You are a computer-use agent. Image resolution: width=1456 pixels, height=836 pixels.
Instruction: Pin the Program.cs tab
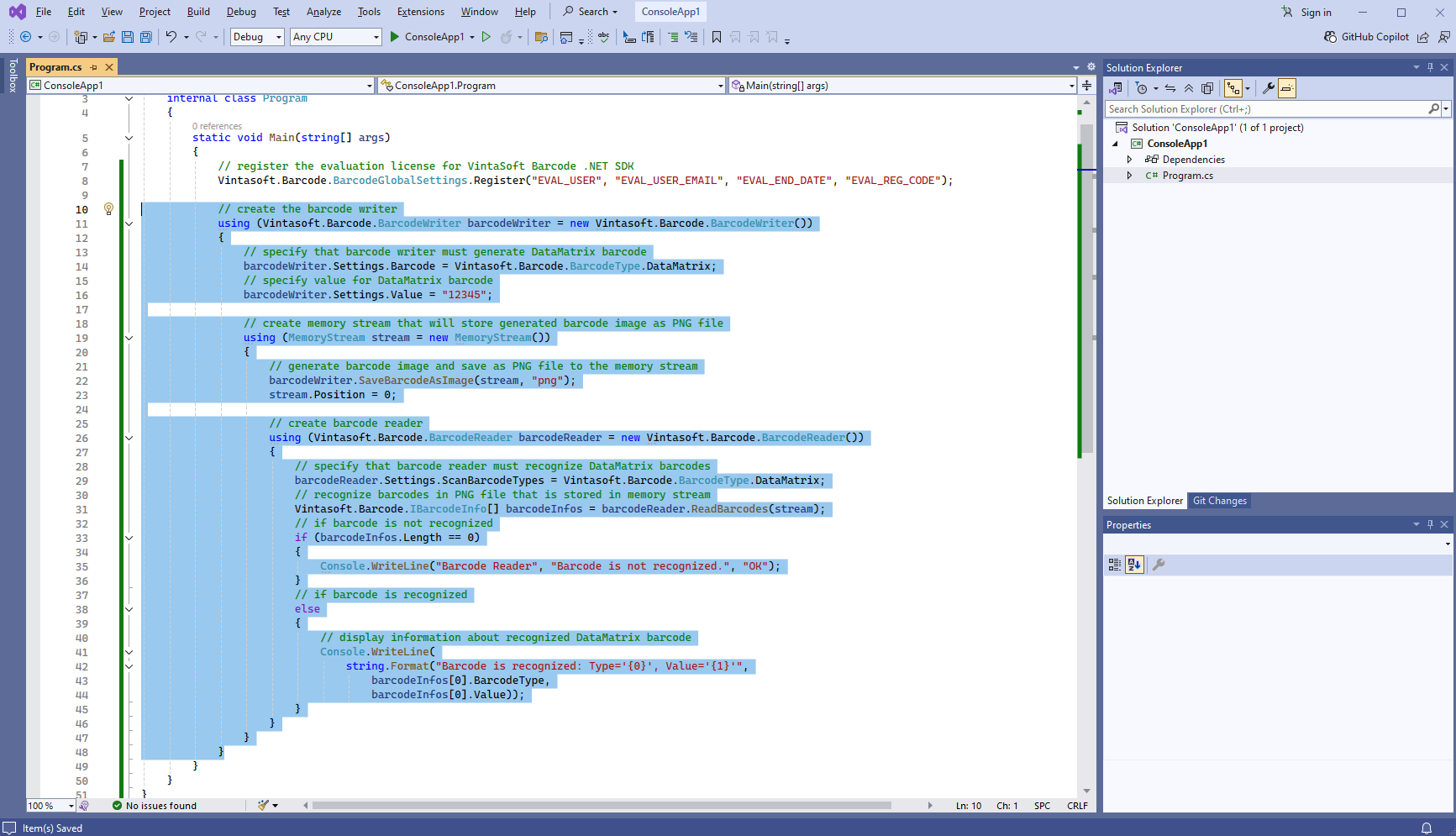pyautogui.click(x=94, y=67)
